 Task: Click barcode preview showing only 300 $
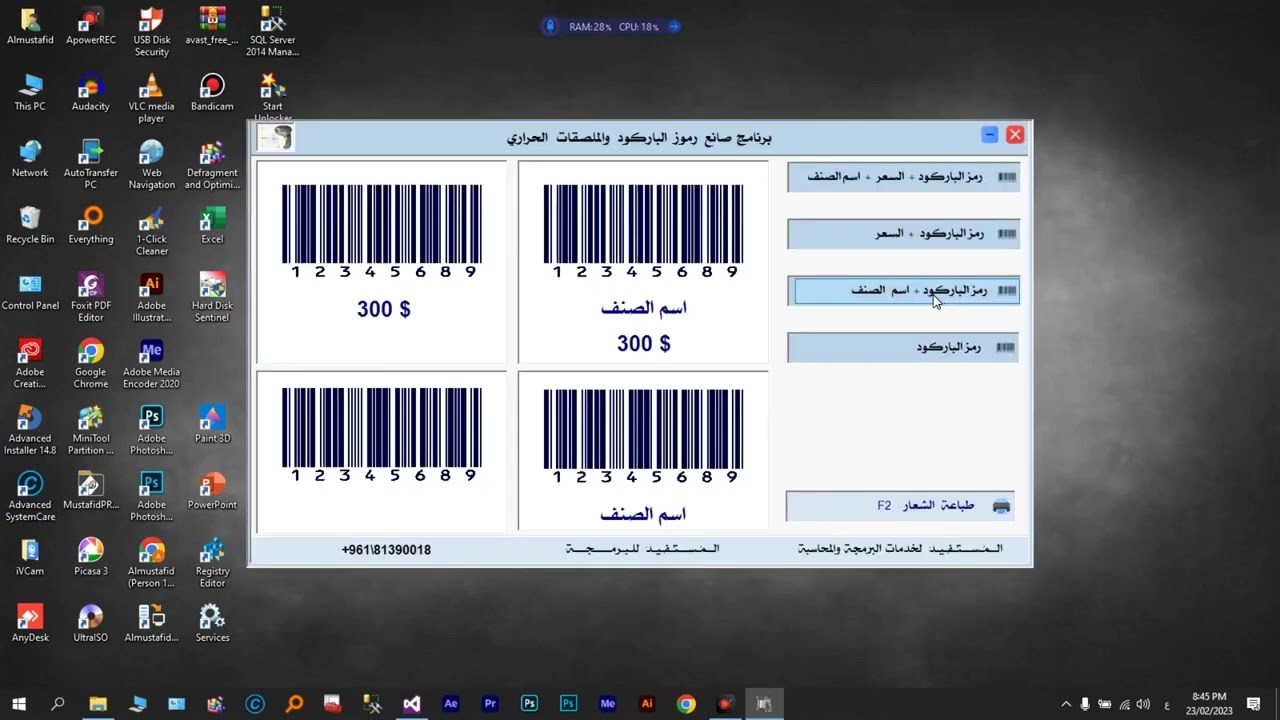click(x=381, y=261)
